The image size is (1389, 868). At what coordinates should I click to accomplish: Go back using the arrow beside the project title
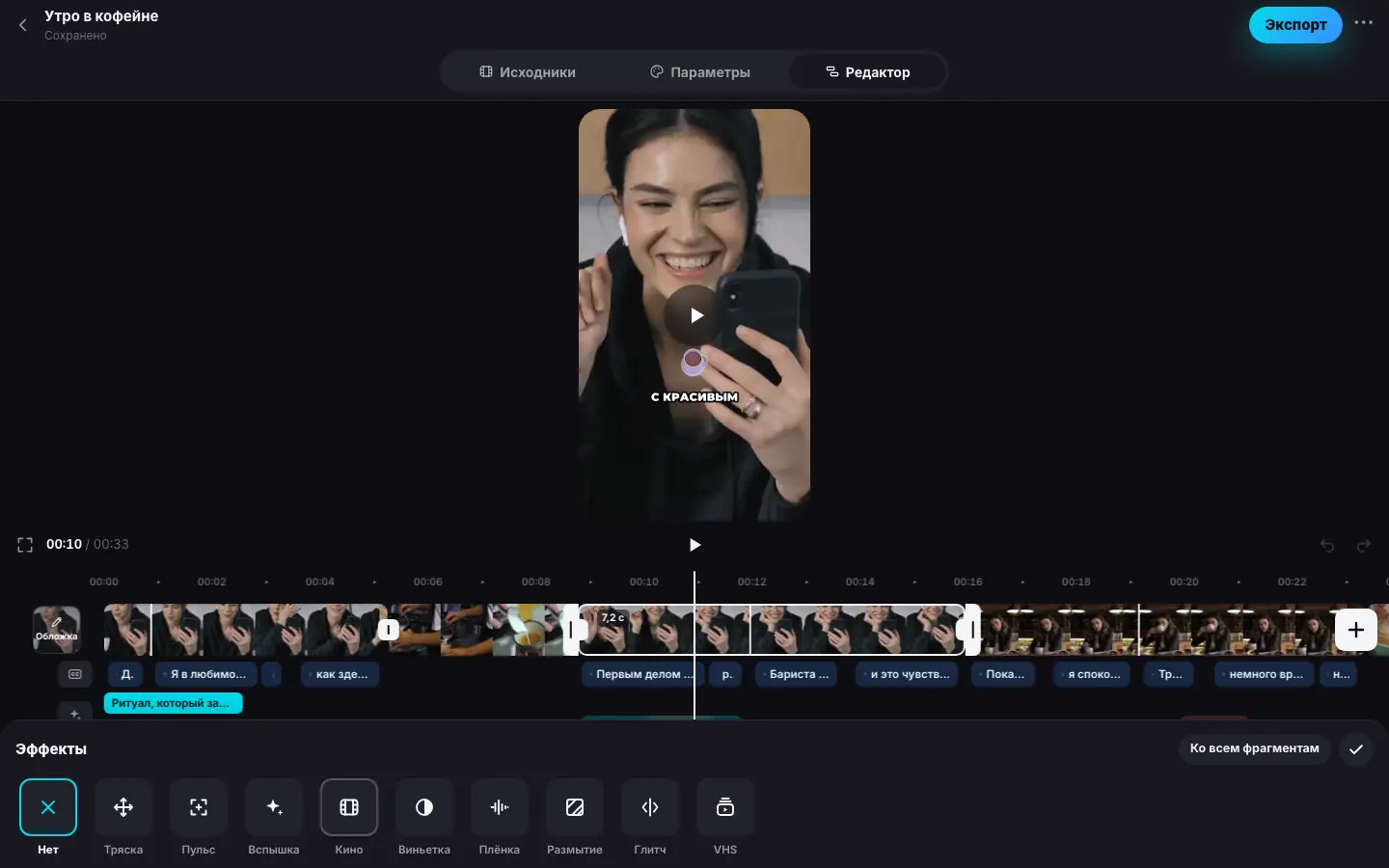(23, 25)
